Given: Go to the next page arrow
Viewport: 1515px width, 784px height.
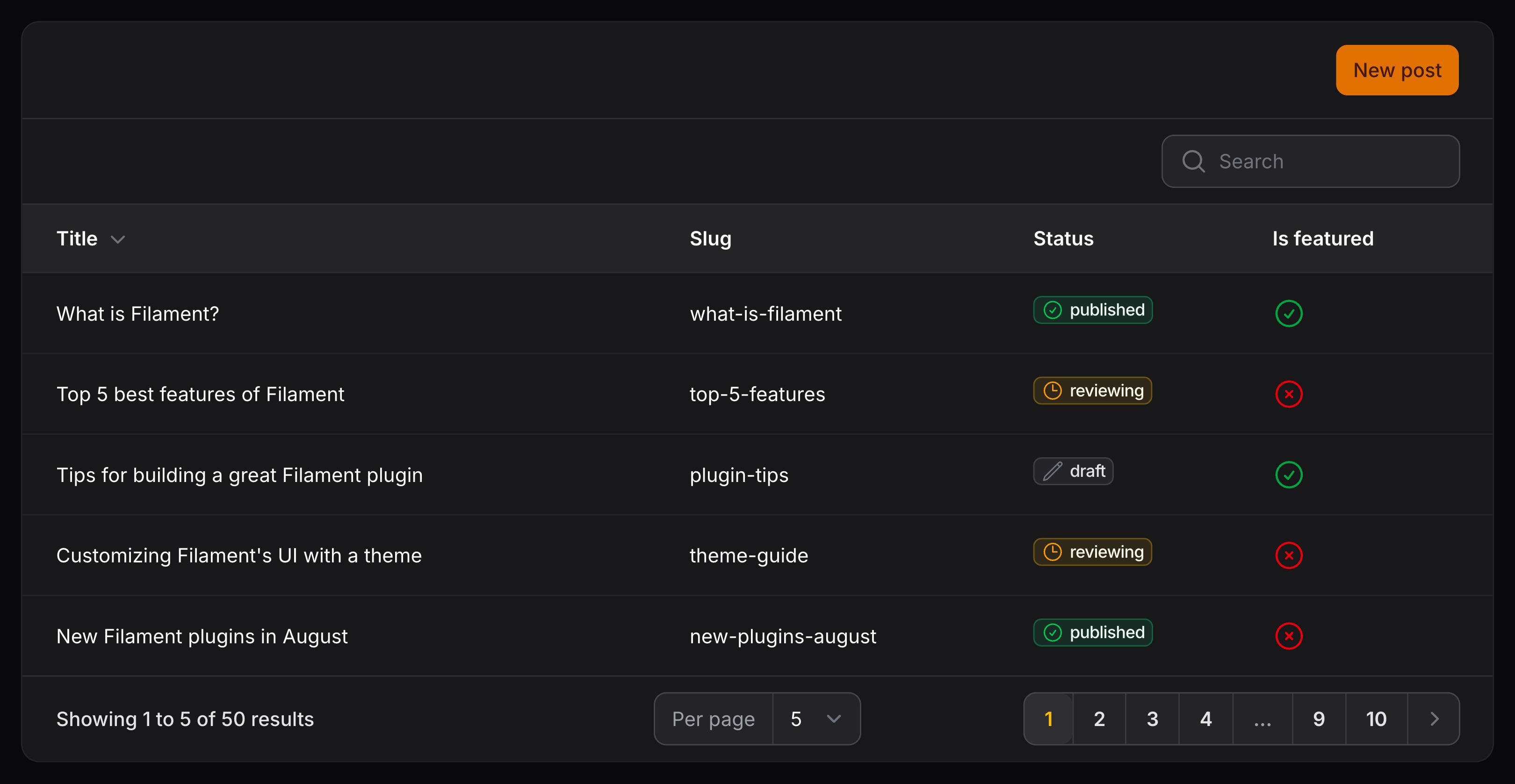Looking at the screenshot, I should 1434,719.
